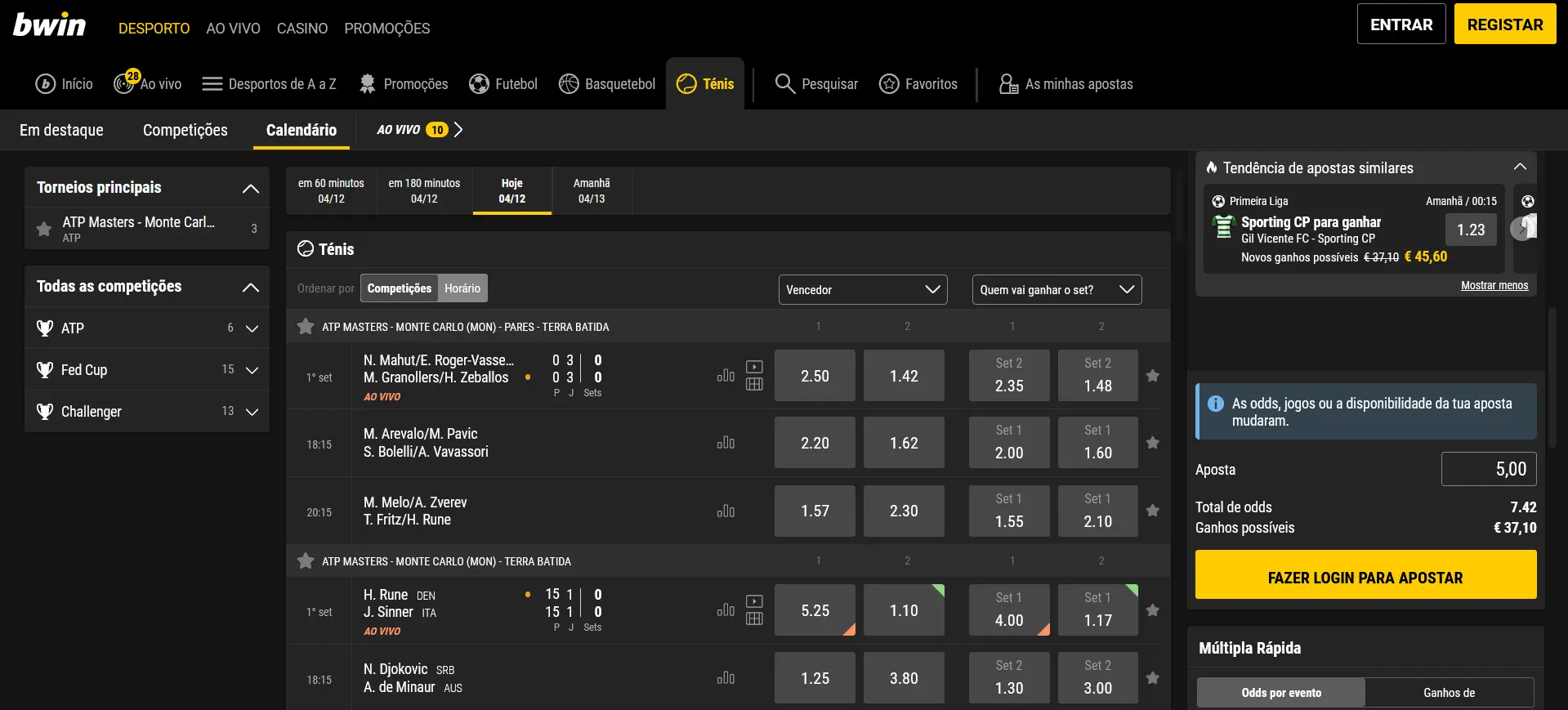Open Promoções in the sports nav bar
The image size is (1568, 710).
click(403, 84)
